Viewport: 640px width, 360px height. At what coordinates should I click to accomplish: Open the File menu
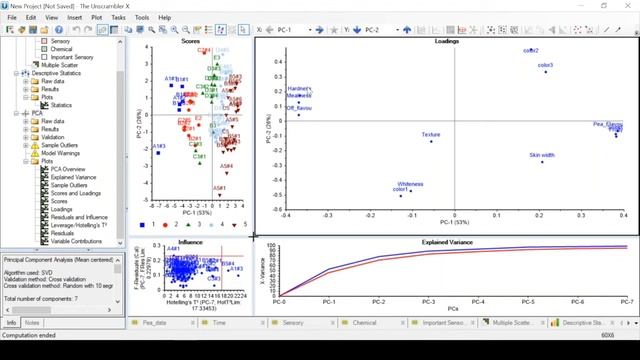(12, 18)
